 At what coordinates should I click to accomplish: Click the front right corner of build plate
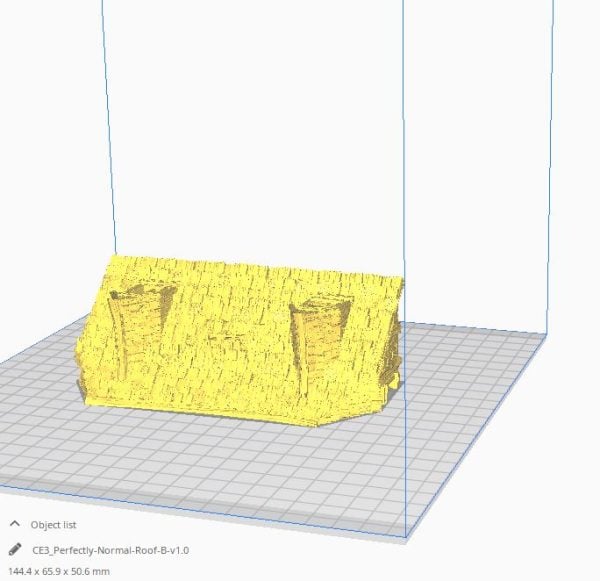click(x=406, y=534)
